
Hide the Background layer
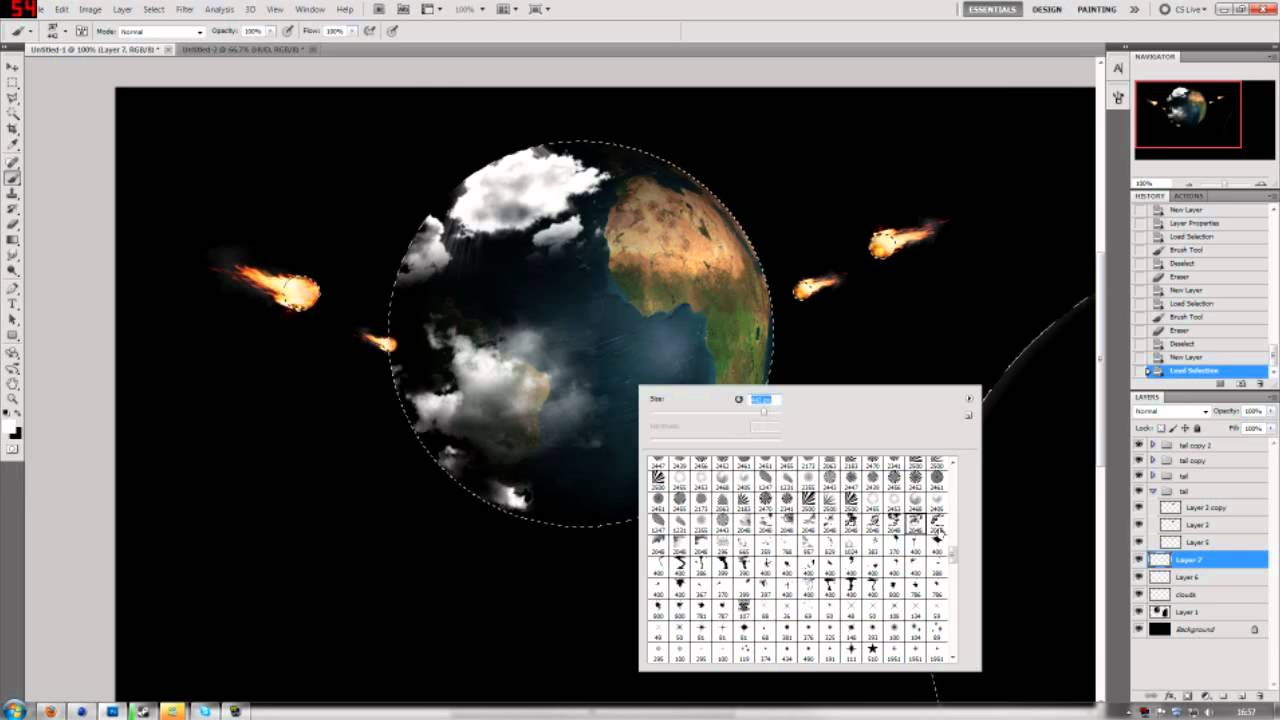tap(1139, 629)
